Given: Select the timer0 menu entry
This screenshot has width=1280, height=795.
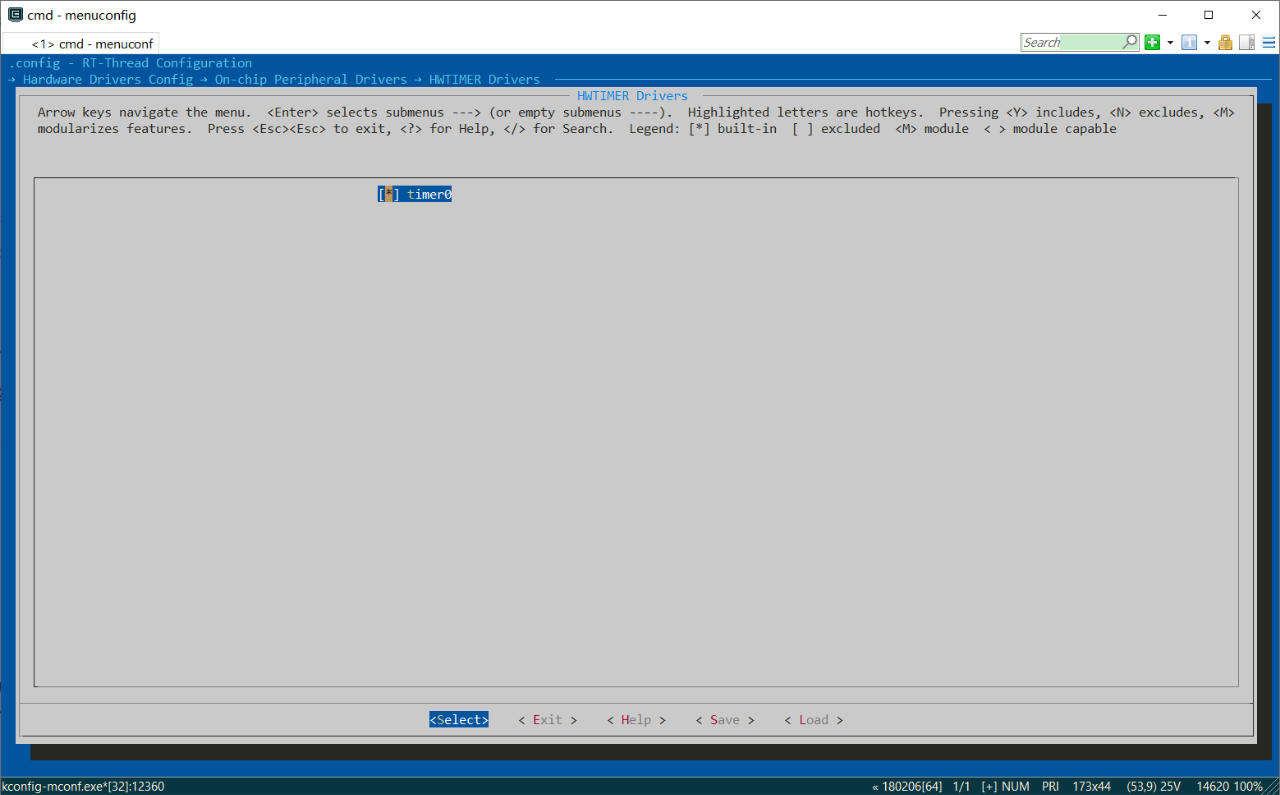Looking at the screenshot, I should pyautogui.click(x=415, y=195).
